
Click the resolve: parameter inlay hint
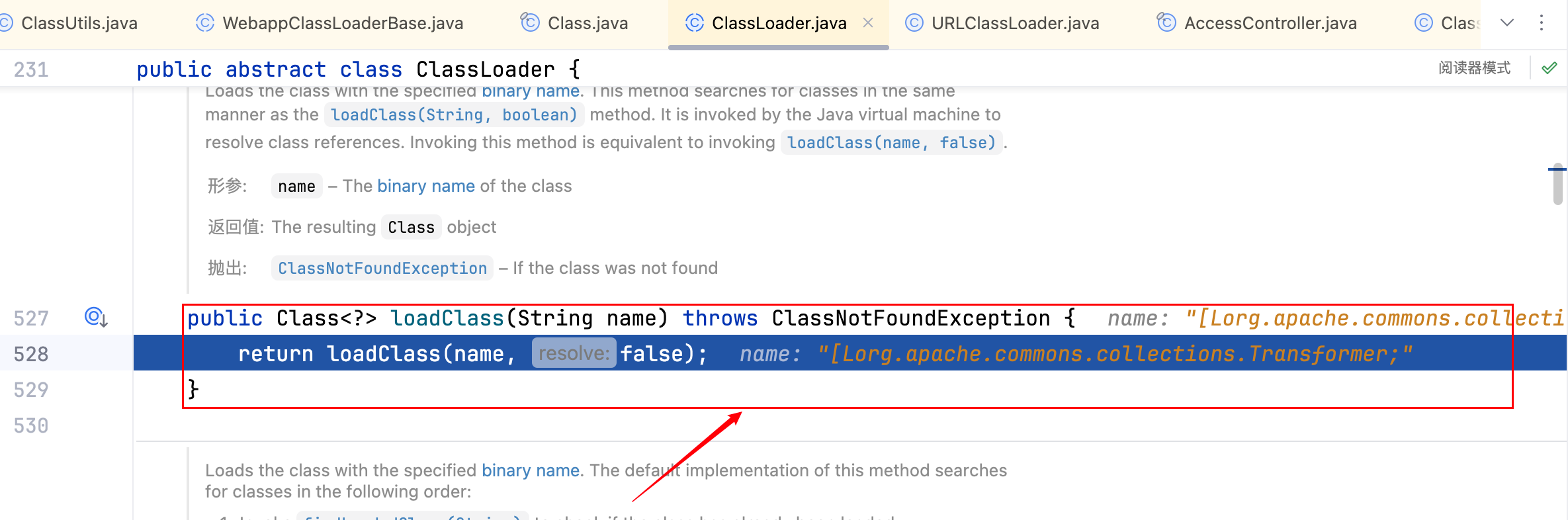click(574, 353)
